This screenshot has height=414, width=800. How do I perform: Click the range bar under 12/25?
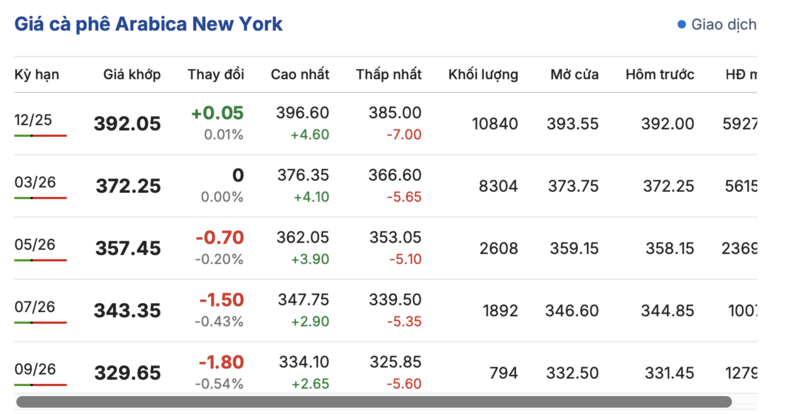coord(40,136)
